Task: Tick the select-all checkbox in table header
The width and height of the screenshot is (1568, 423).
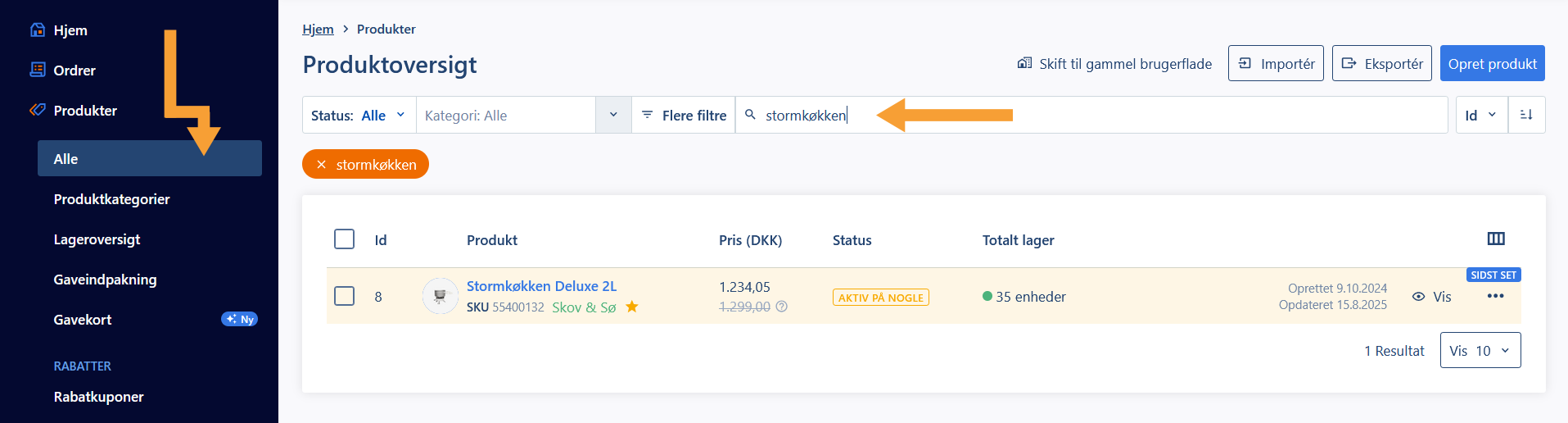Action: pos(345,239)
